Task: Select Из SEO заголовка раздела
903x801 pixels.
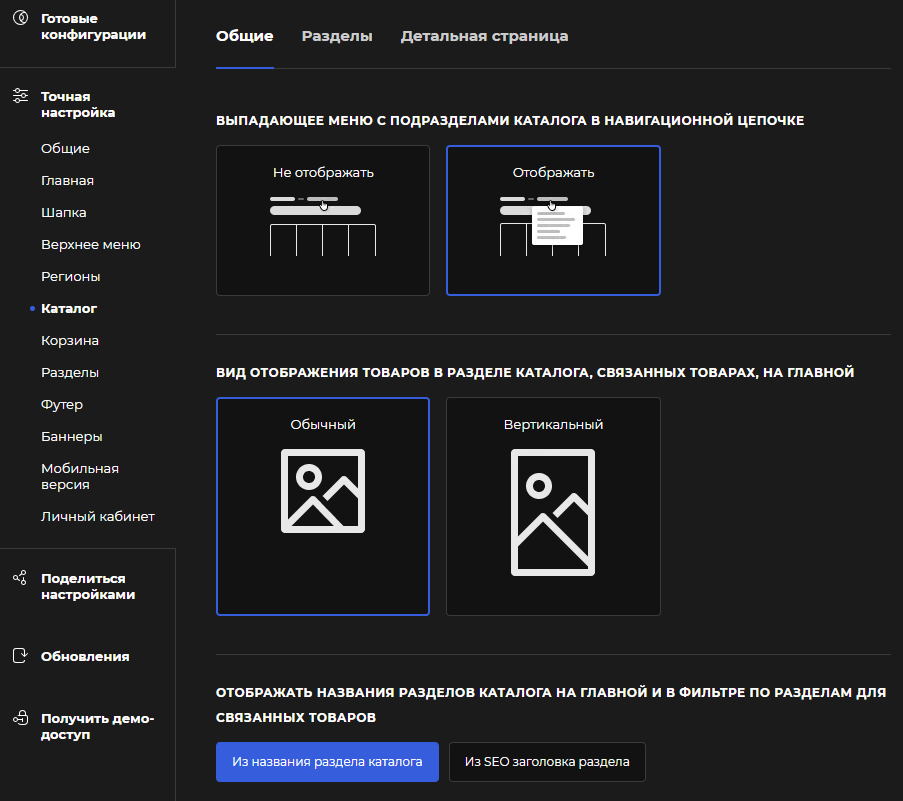Action: [547, 762]
